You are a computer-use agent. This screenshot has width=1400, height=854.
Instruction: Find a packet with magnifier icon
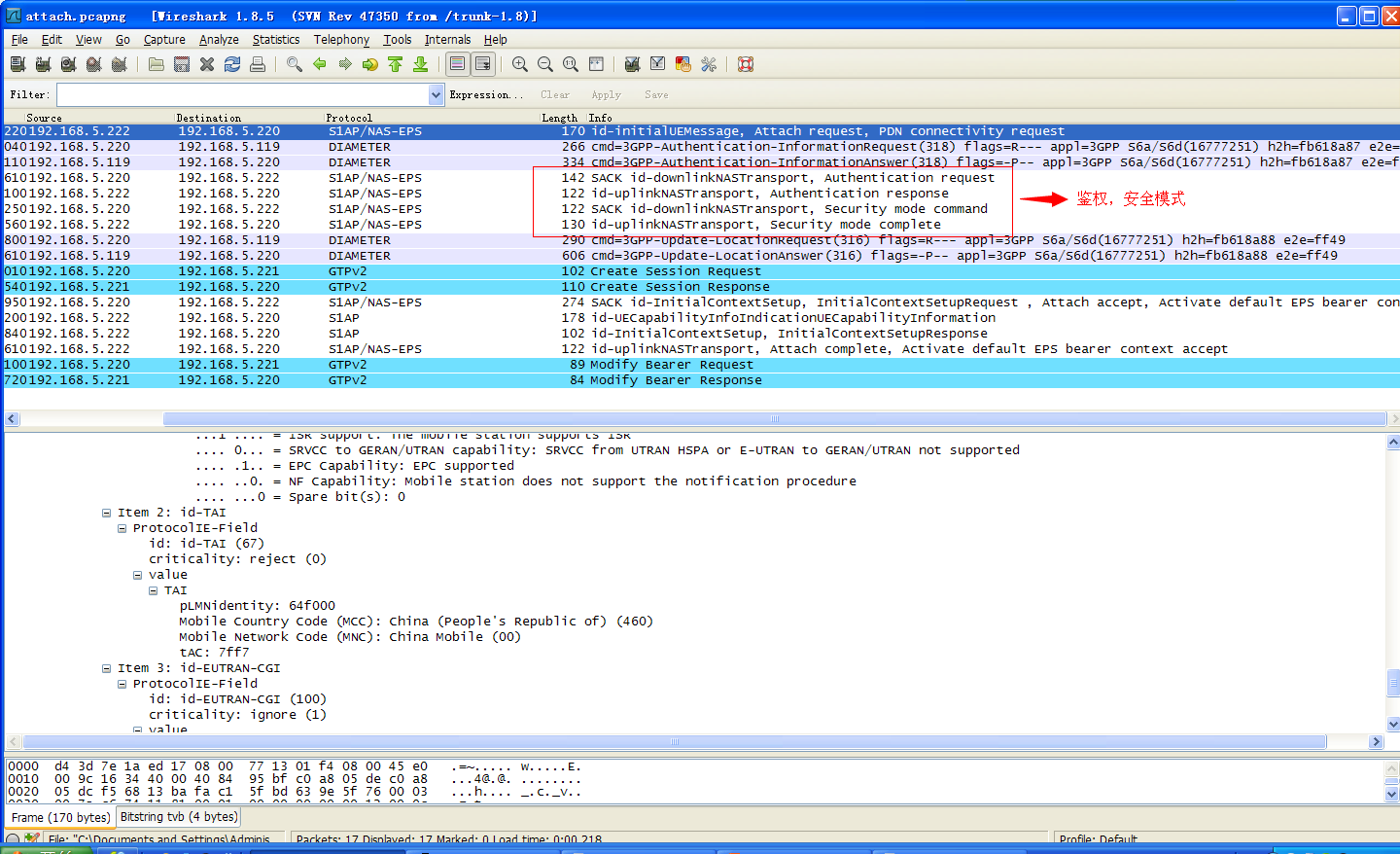coord(295,64)
